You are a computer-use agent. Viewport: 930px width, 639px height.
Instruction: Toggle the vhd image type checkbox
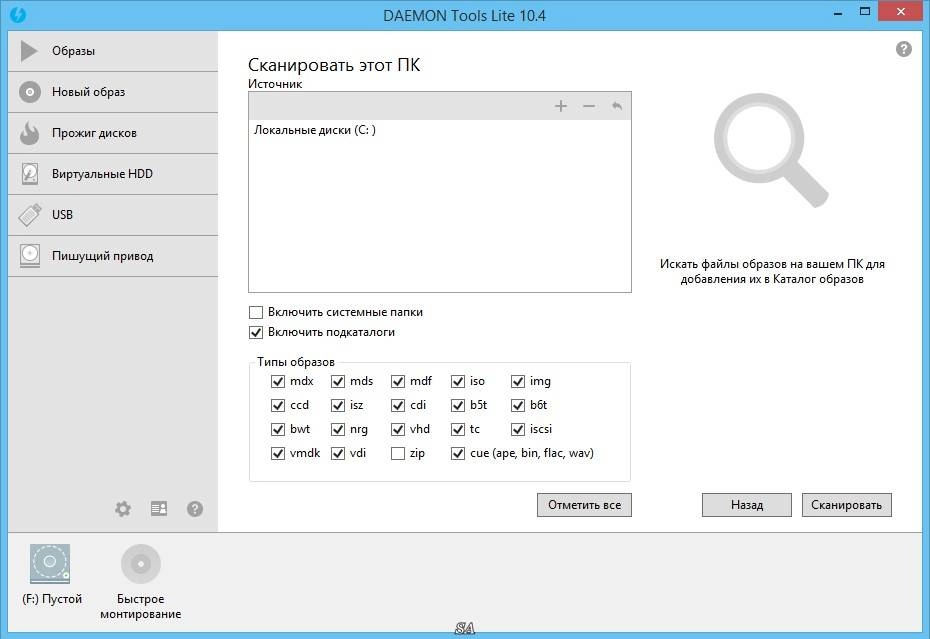(398, 429)
